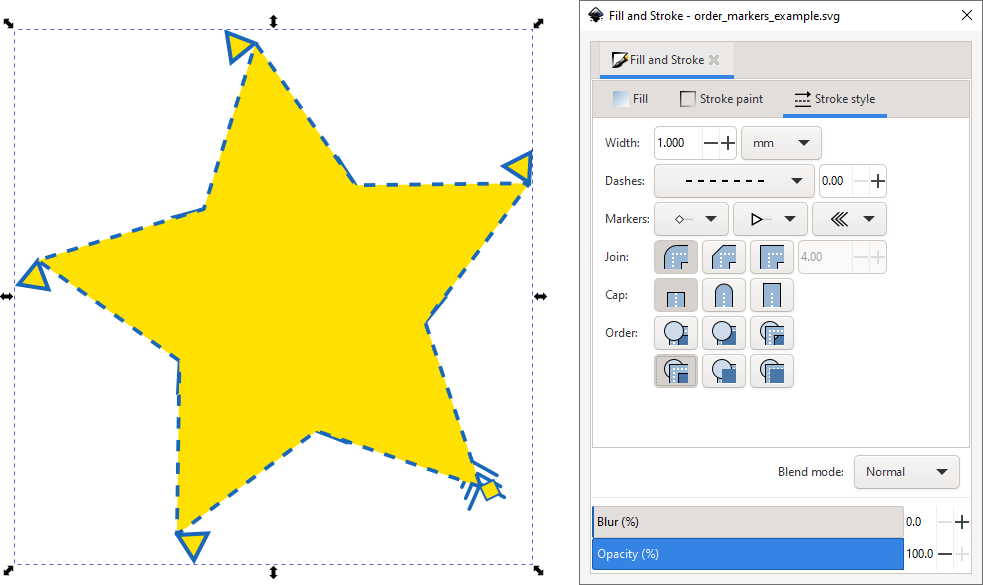Select the miter join button
The image size is (983, 585).
click(772, 257)
